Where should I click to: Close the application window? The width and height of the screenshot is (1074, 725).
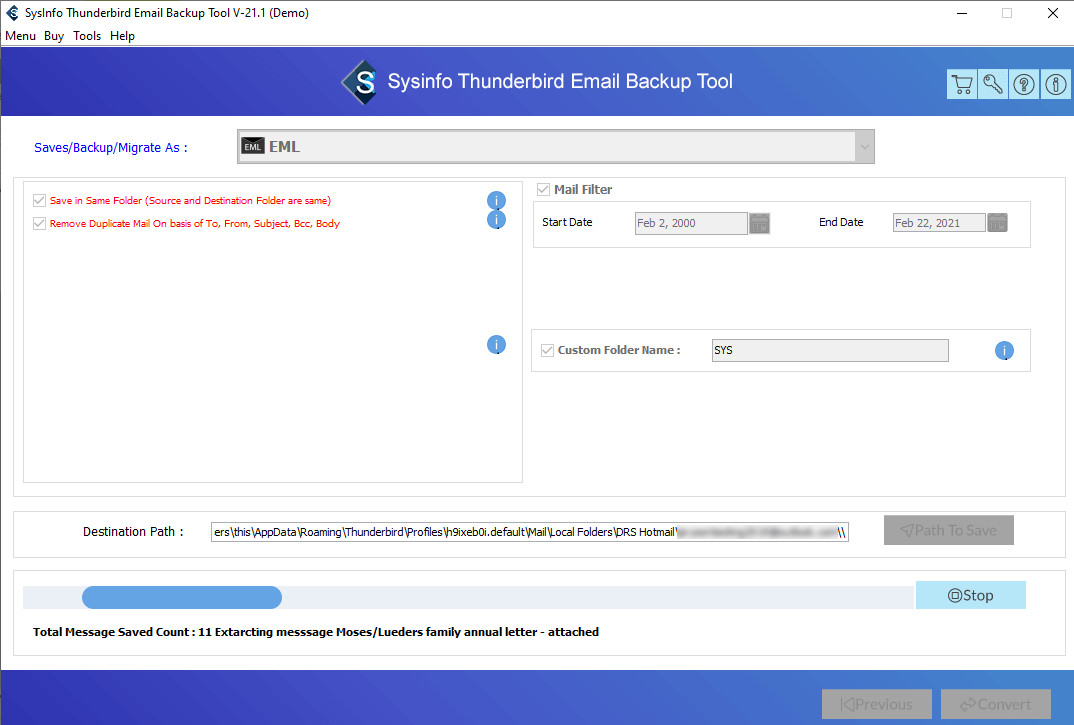click(1053, 13)
